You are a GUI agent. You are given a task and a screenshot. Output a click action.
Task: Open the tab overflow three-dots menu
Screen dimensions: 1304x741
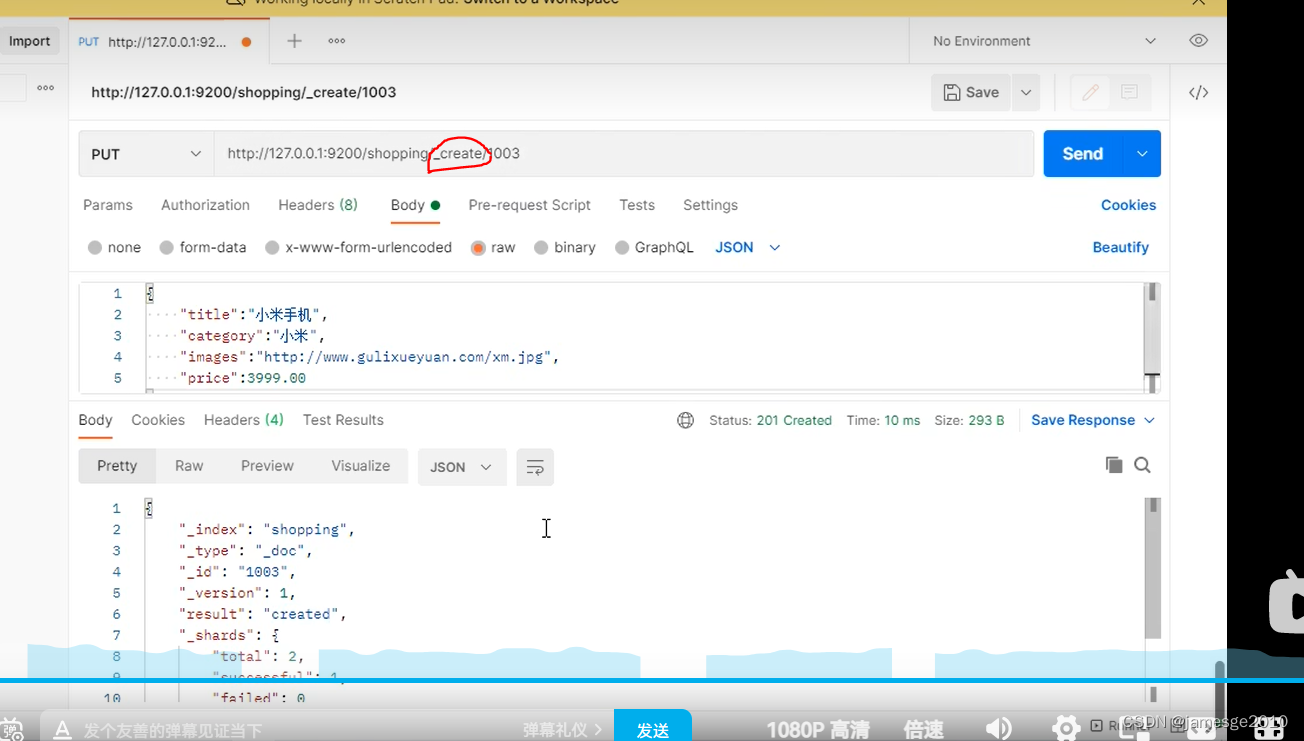point(337,41)
